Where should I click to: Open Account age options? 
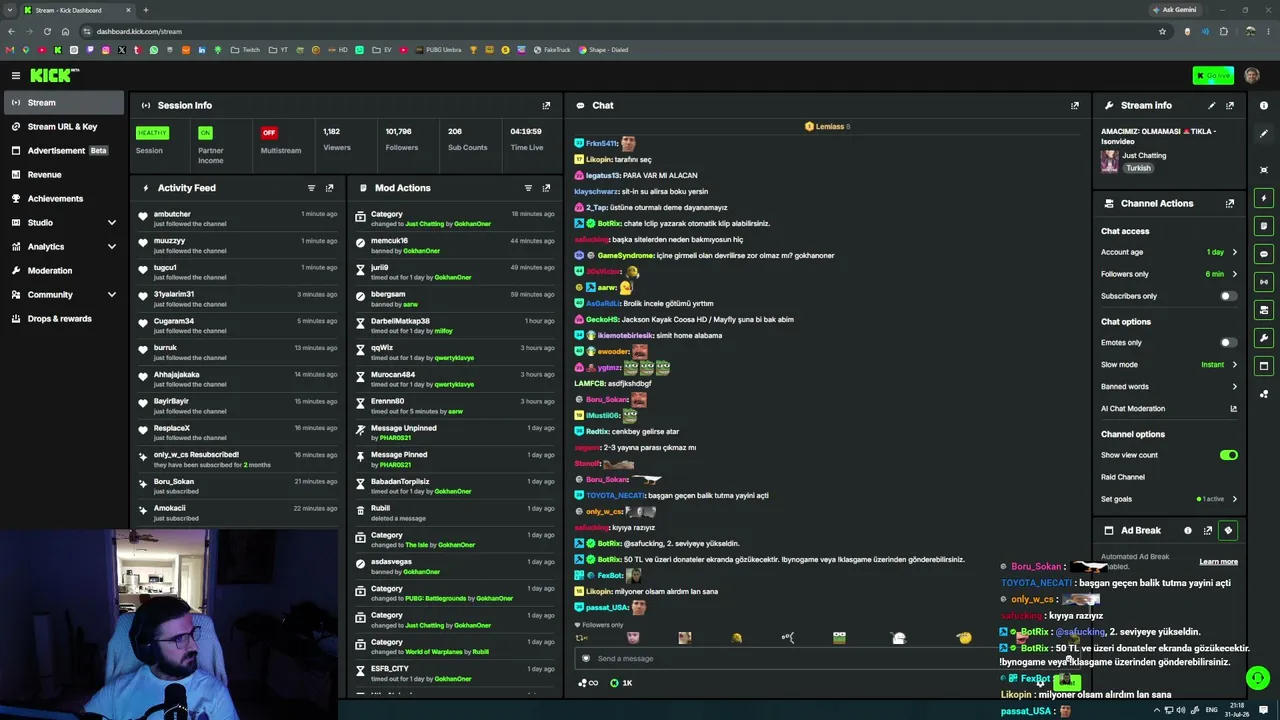point(1169,252)
